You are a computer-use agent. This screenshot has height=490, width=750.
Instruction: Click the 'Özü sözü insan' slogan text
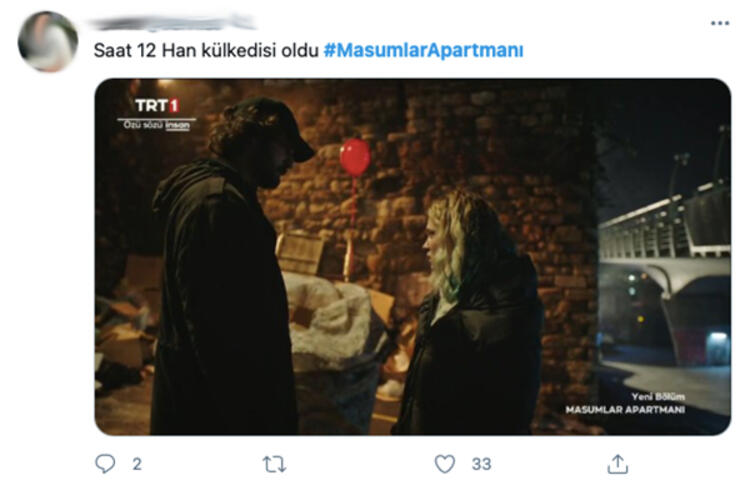pos(157,125)
